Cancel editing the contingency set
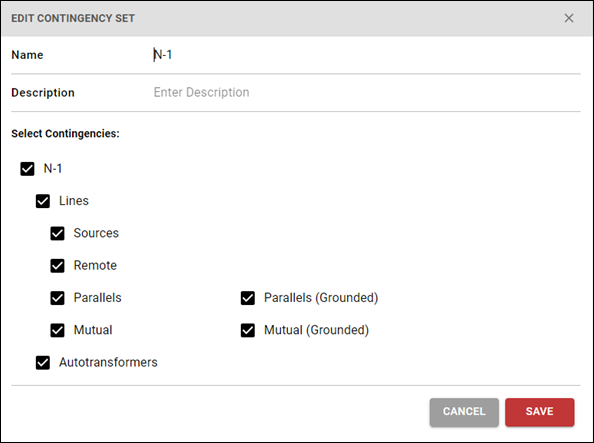Viewport: 594px width, 443px height. (464, 412)
